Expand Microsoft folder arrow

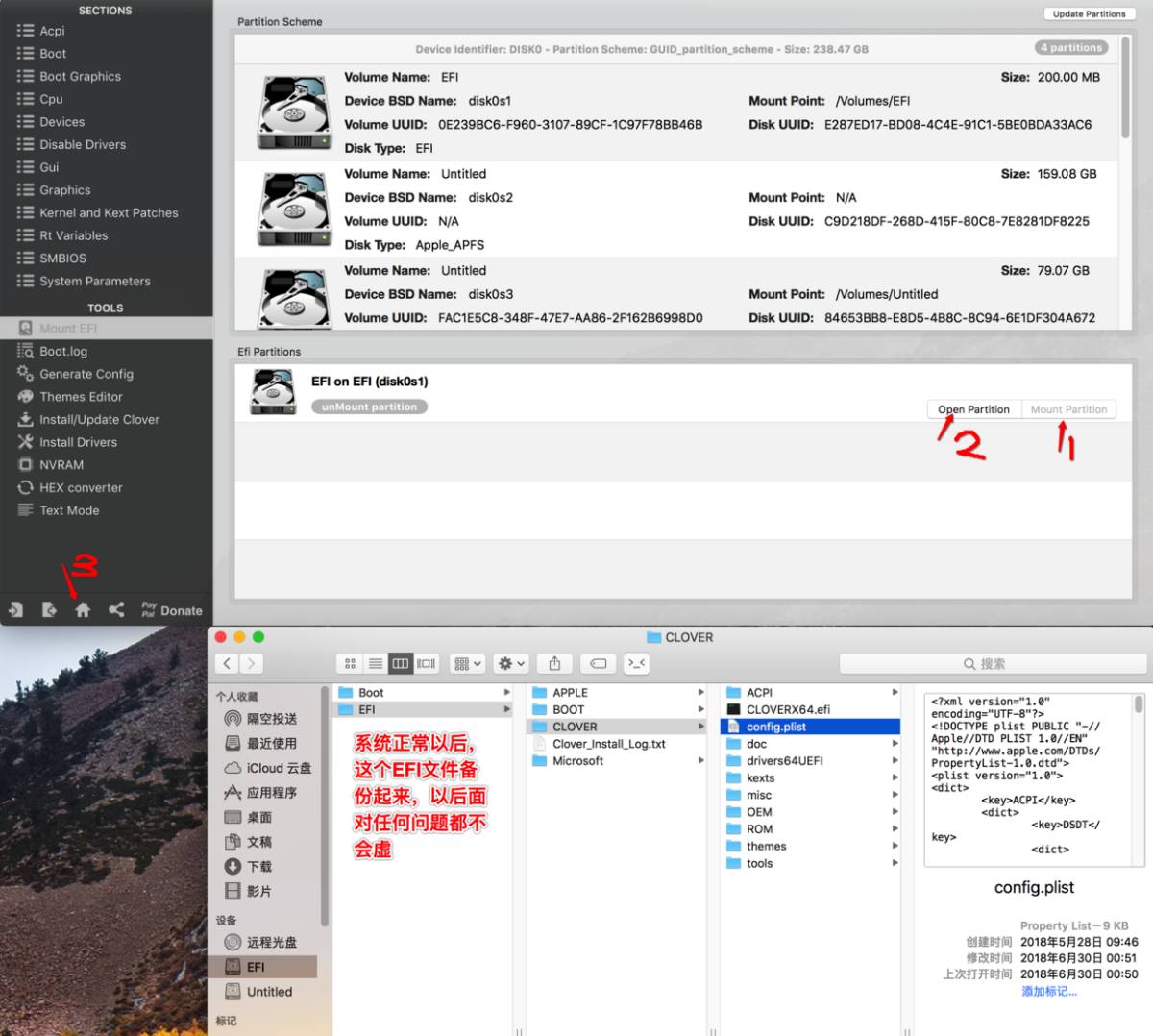coord(700,760)
